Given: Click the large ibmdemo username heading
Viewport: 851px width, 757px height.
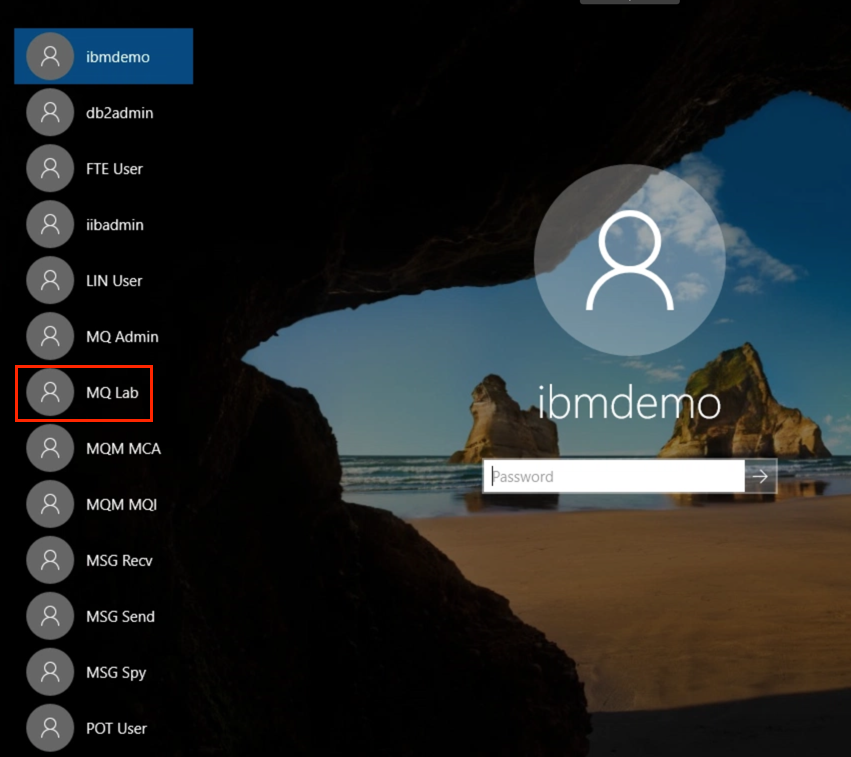Looking at the screenshot, I should [x=629, y=403].
